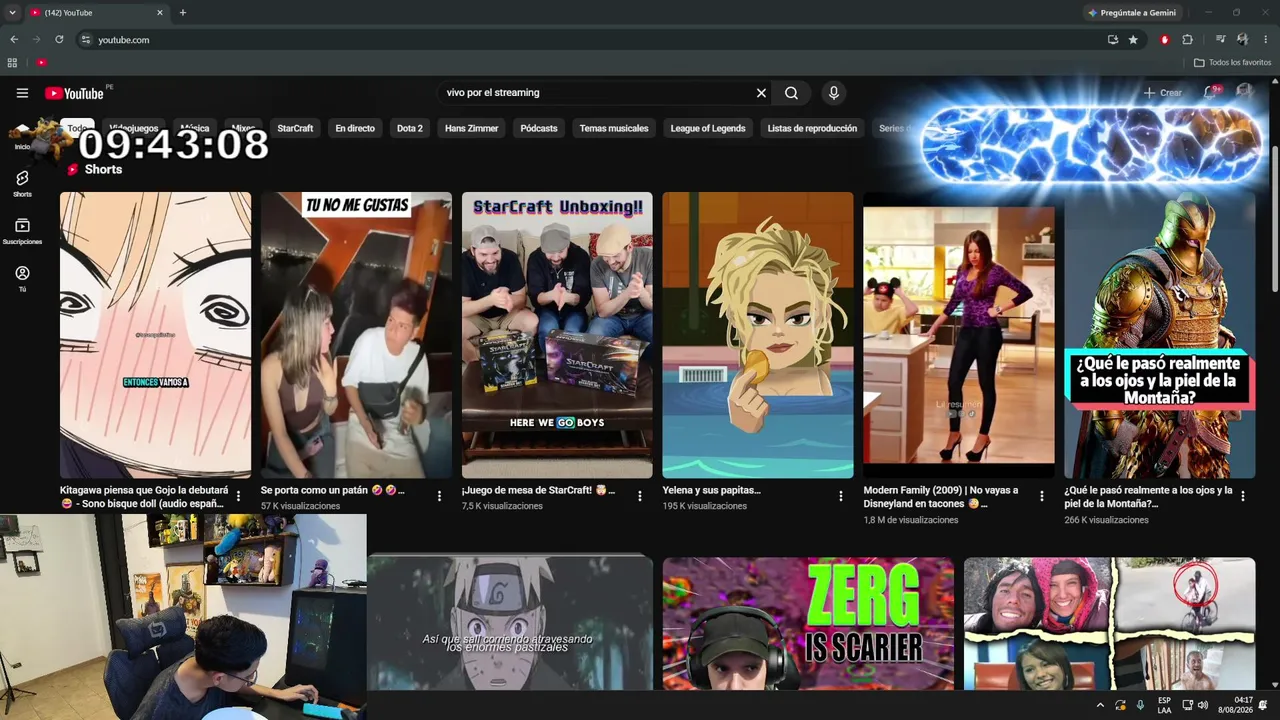Select the Temas musicales filter chip
The image size is (1280, 720).
(x=614, y=128)
